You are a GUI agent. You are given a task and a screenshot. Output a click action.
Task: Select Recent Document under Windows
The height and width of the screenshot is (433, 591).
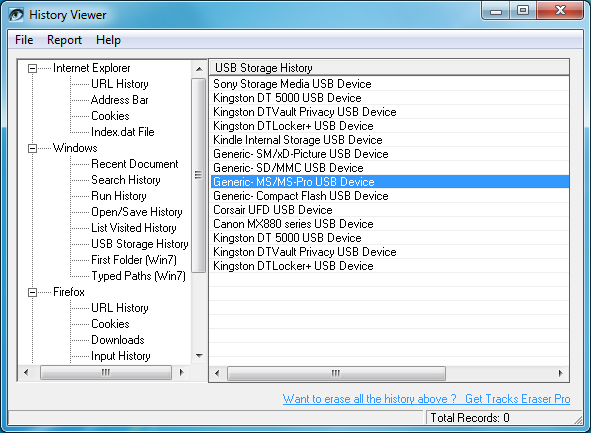135,164
